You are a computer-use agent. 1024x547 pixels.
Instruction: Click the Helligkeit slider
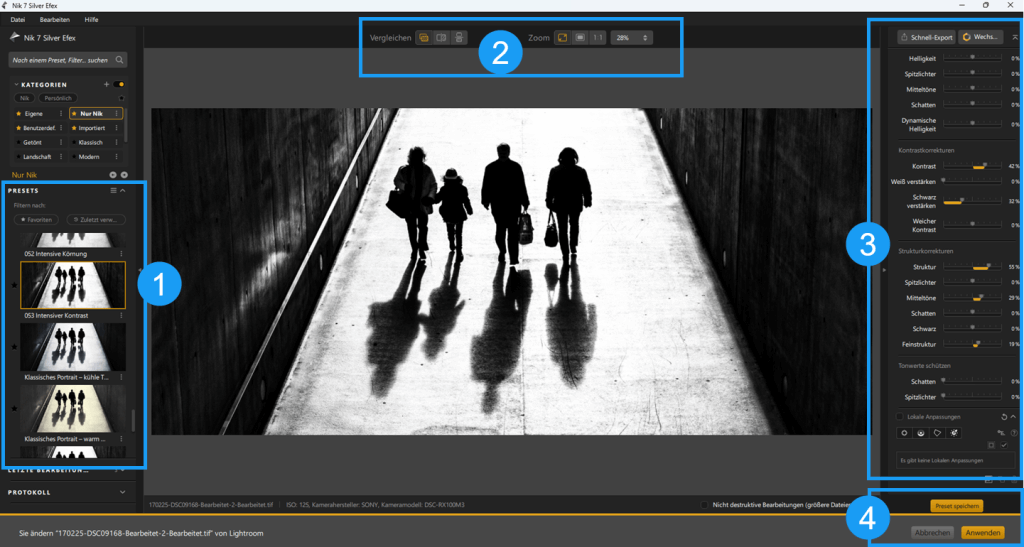pos(972,57)
